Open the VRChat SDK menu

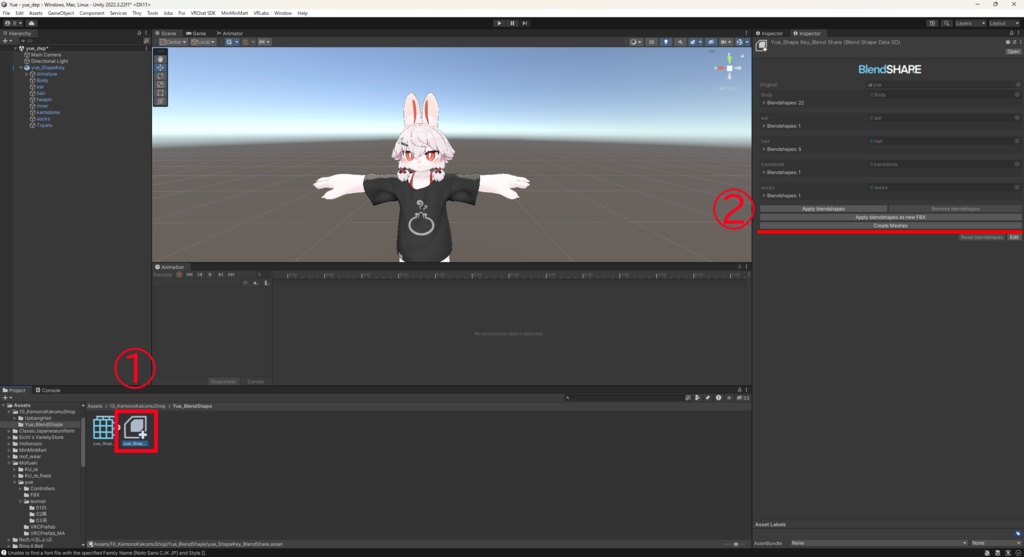tap(203, 13)
